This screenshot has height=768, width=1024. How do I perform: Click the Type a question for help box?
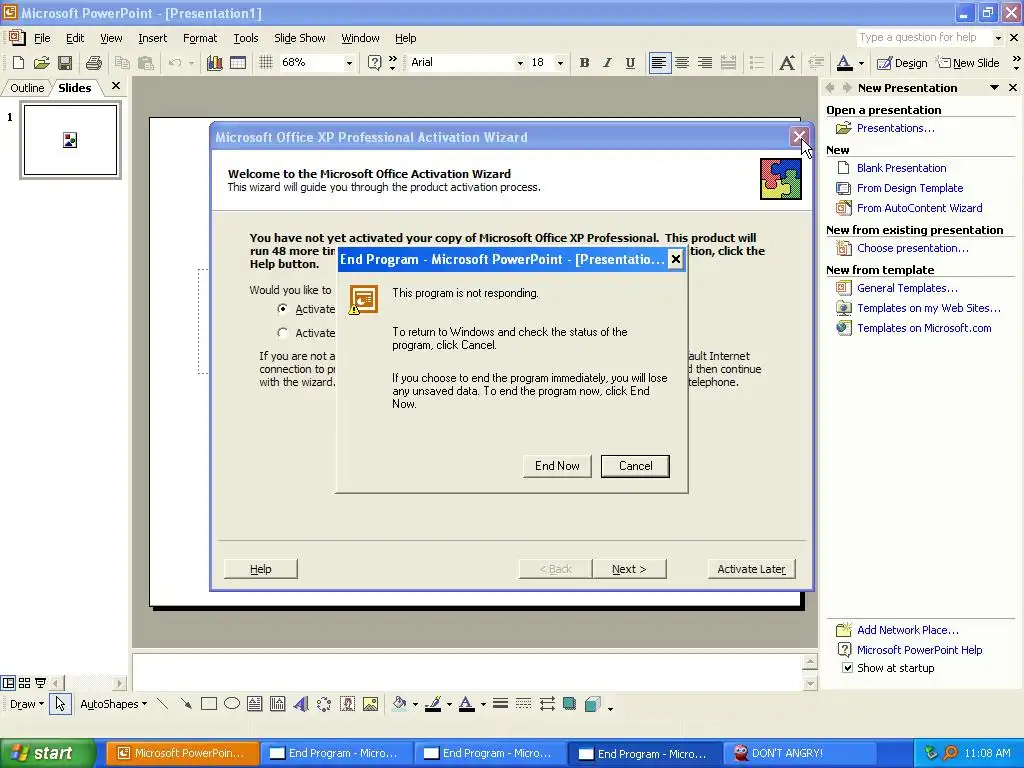(x=924, y=37)
